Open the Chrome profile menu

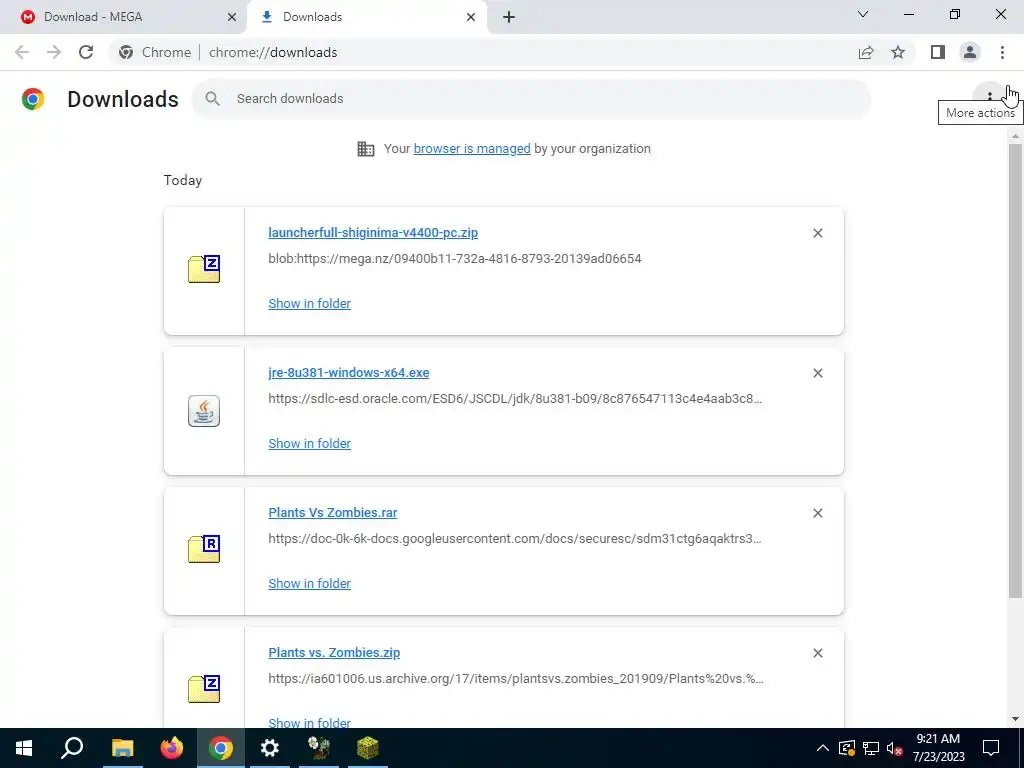(970, 52)
